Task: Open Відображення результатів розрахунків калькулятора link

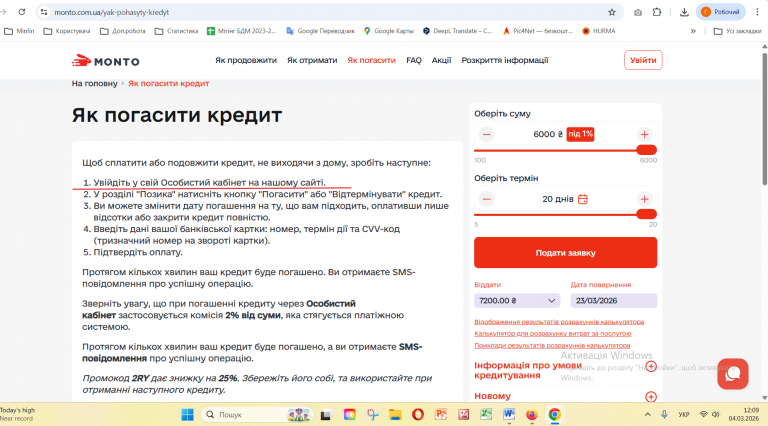Action: (x=559, y=322)
